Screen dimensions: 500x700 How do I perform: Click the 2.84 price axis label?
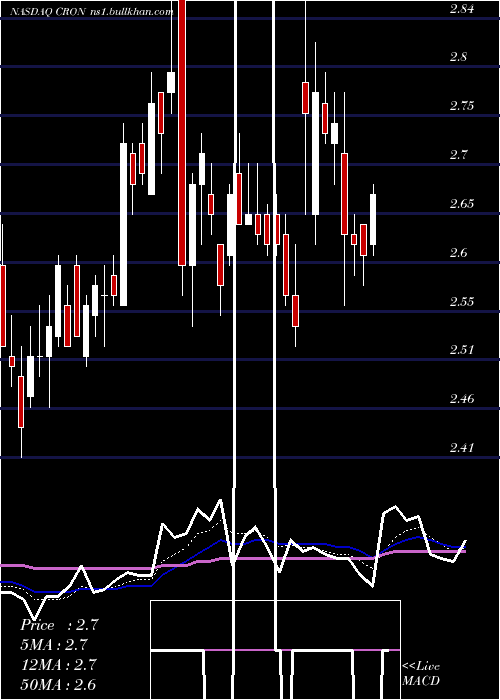462,9
